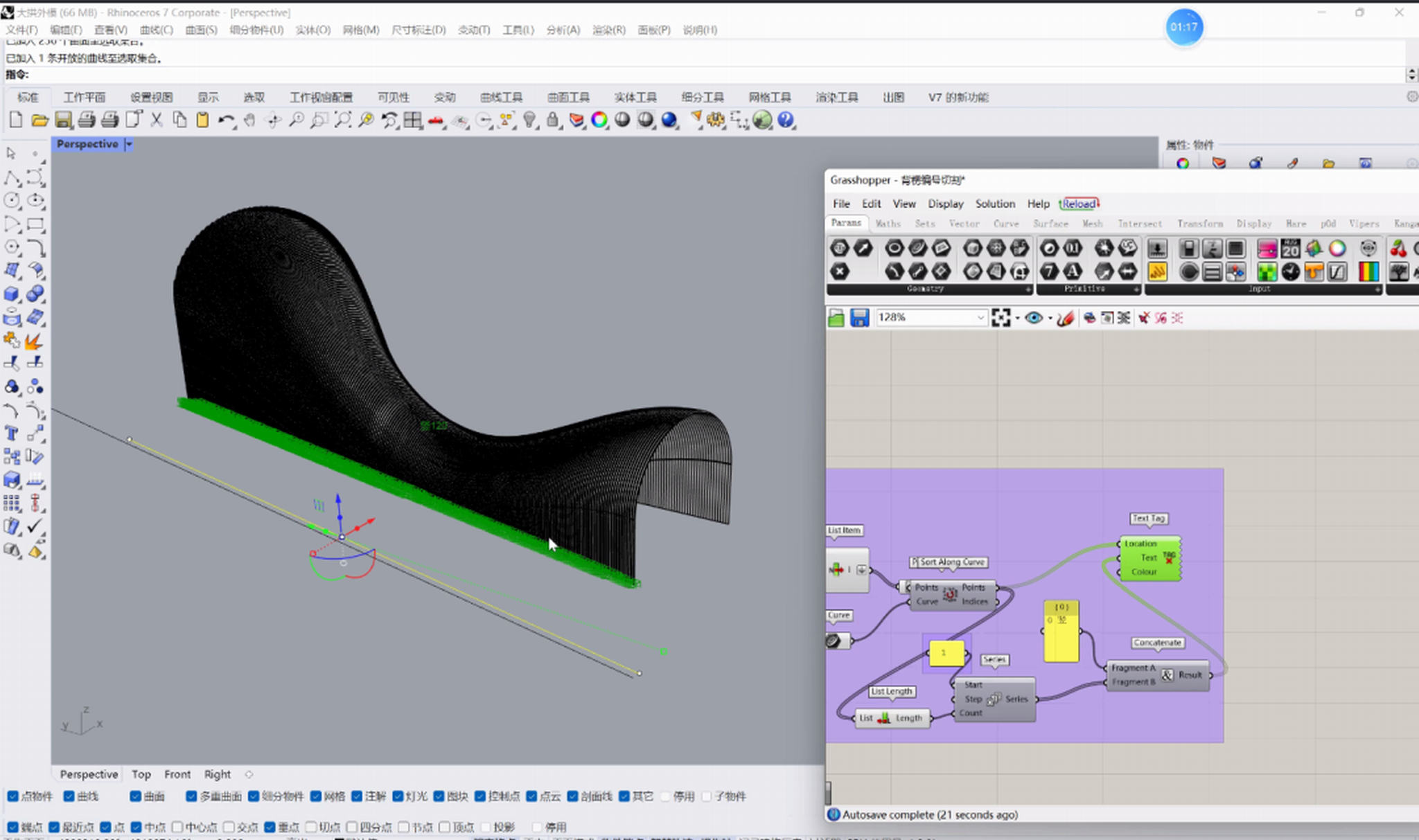Screen dimensions: 1419x840
Task: Click the Grasshopper save document icon
Action: 859,318
